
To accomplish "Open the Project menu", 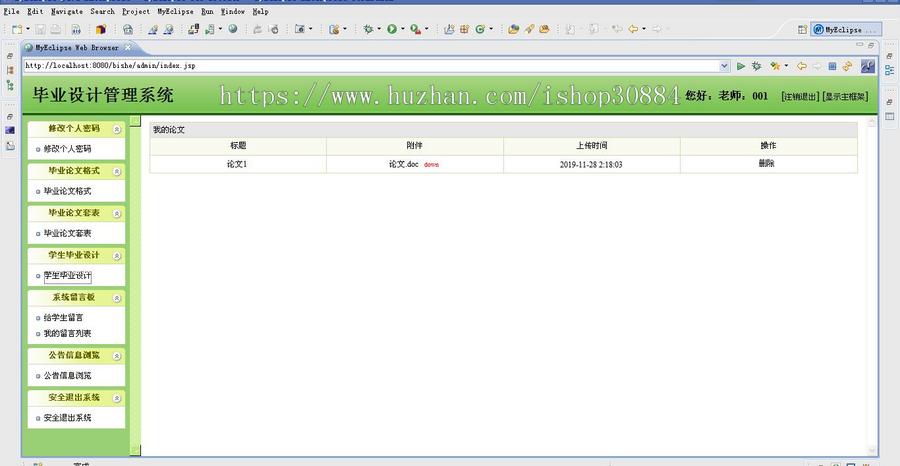I will tap(136, 11).
